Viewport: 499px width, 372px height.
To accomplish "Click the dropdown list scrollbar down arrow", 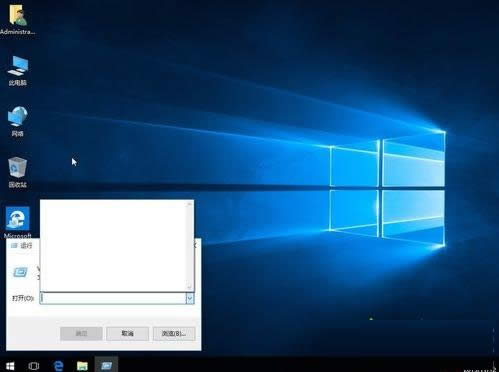I will [x=189, y=287].
